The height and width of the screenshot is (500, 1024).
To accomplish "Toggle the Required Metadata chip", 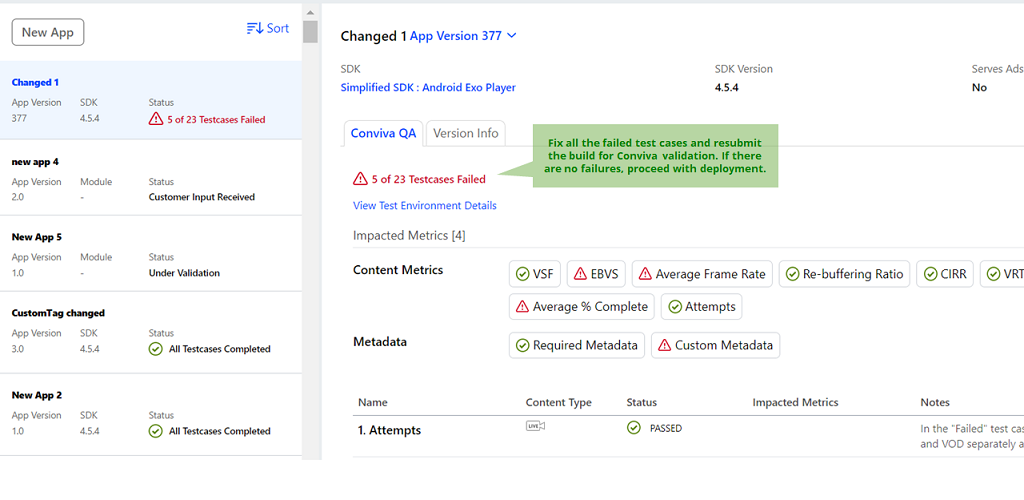I will click(577, 345).
